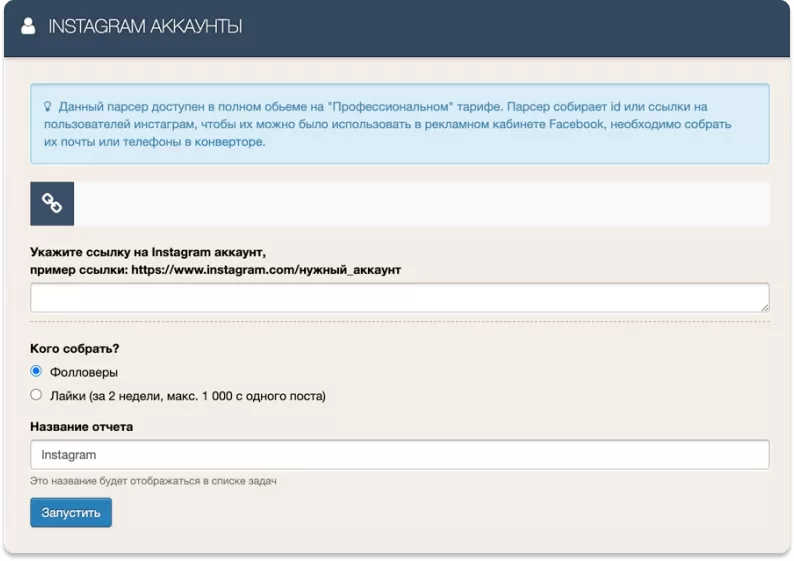The height and width of the screenshot is (561, 794).
Task: Click the light bar beside link icon
Action: point(422,204)
